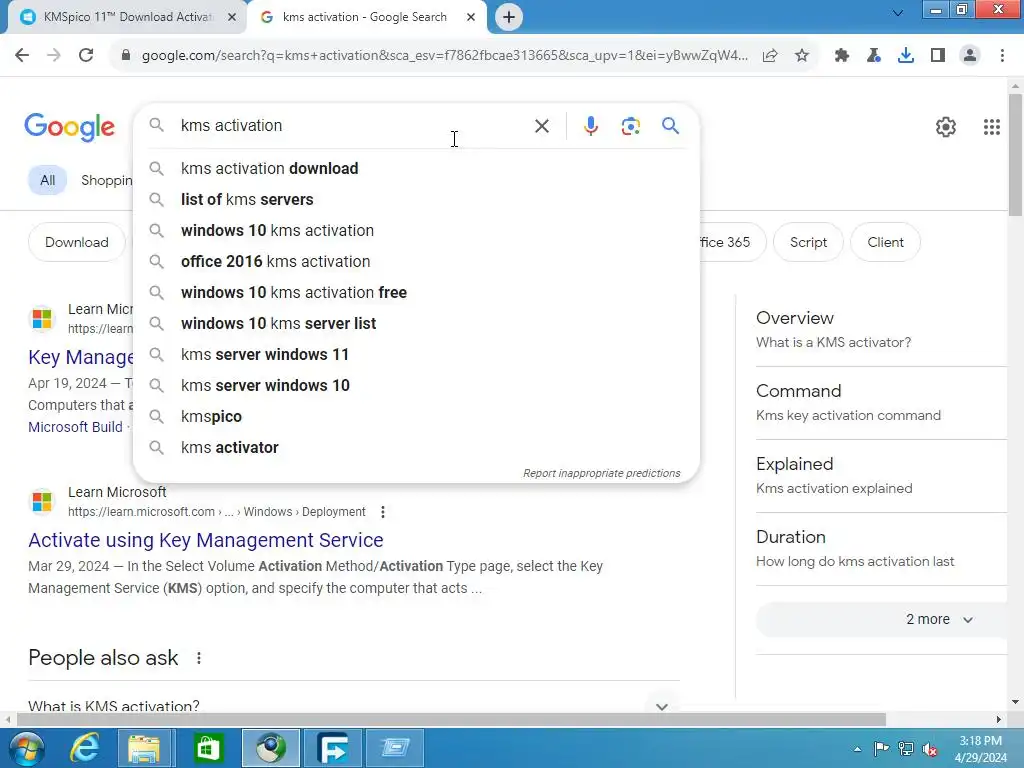Viewport: 1024px width, 768px height.
Task: Open the green store app on taskbar
Action: [208, 748]
